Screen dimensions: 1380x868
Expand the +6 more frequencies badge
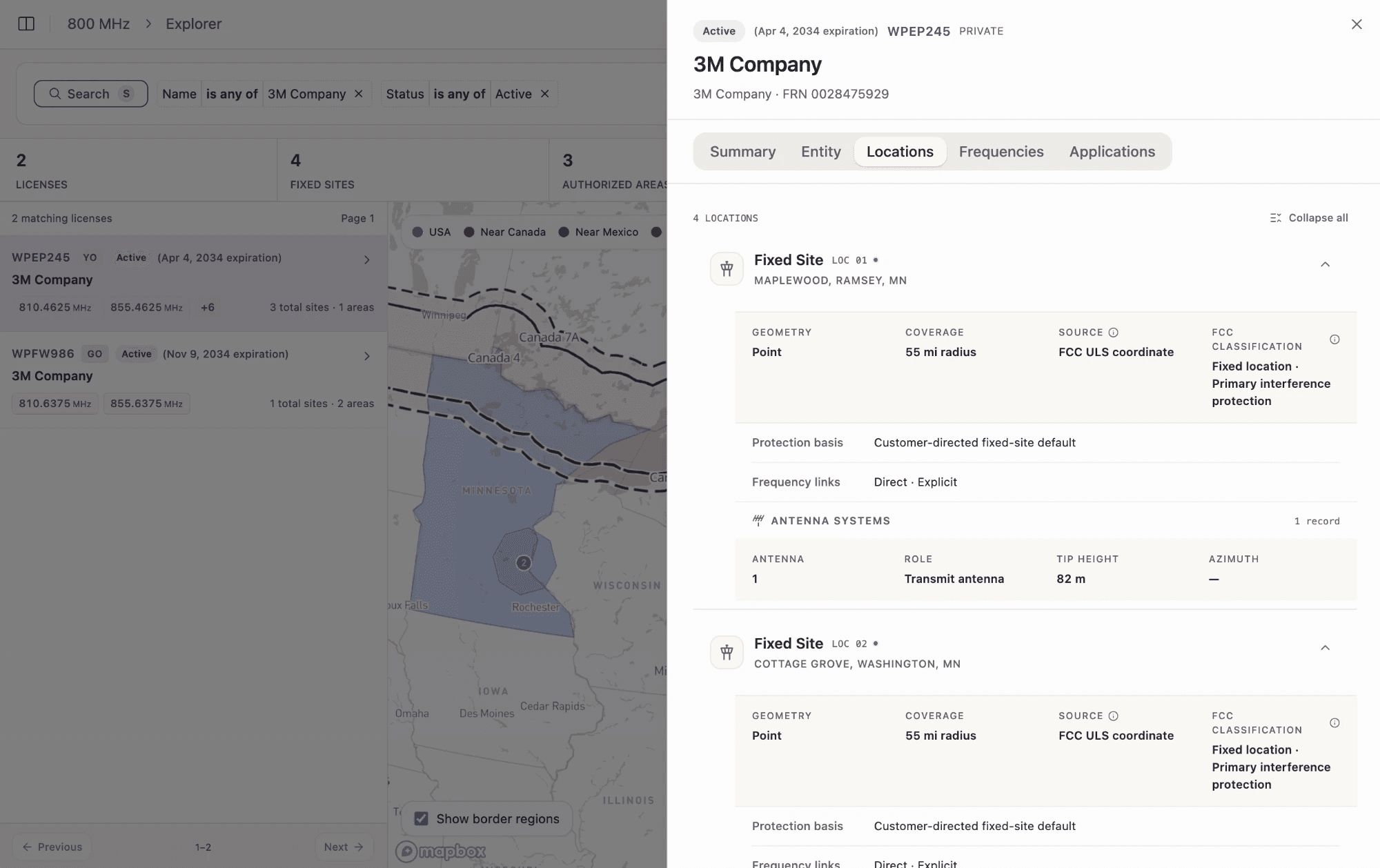pyautogui.click(x=208, y=308)
